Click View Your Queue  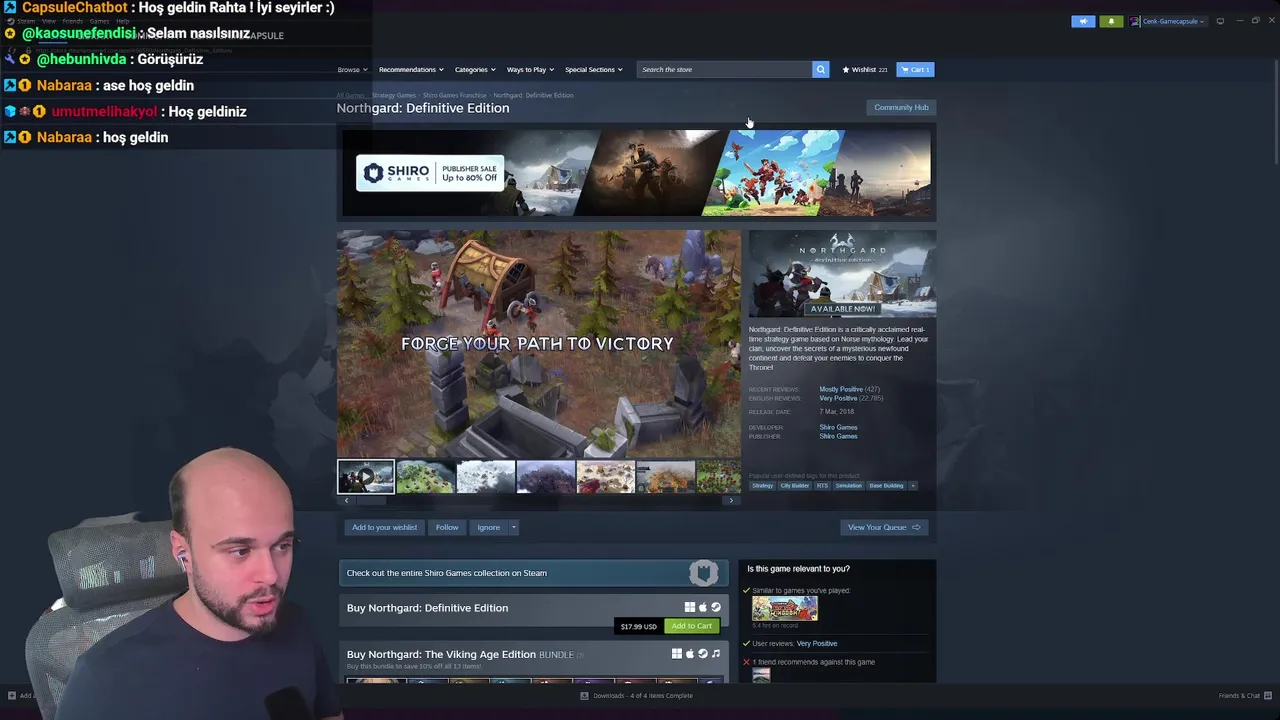point(884,527)
